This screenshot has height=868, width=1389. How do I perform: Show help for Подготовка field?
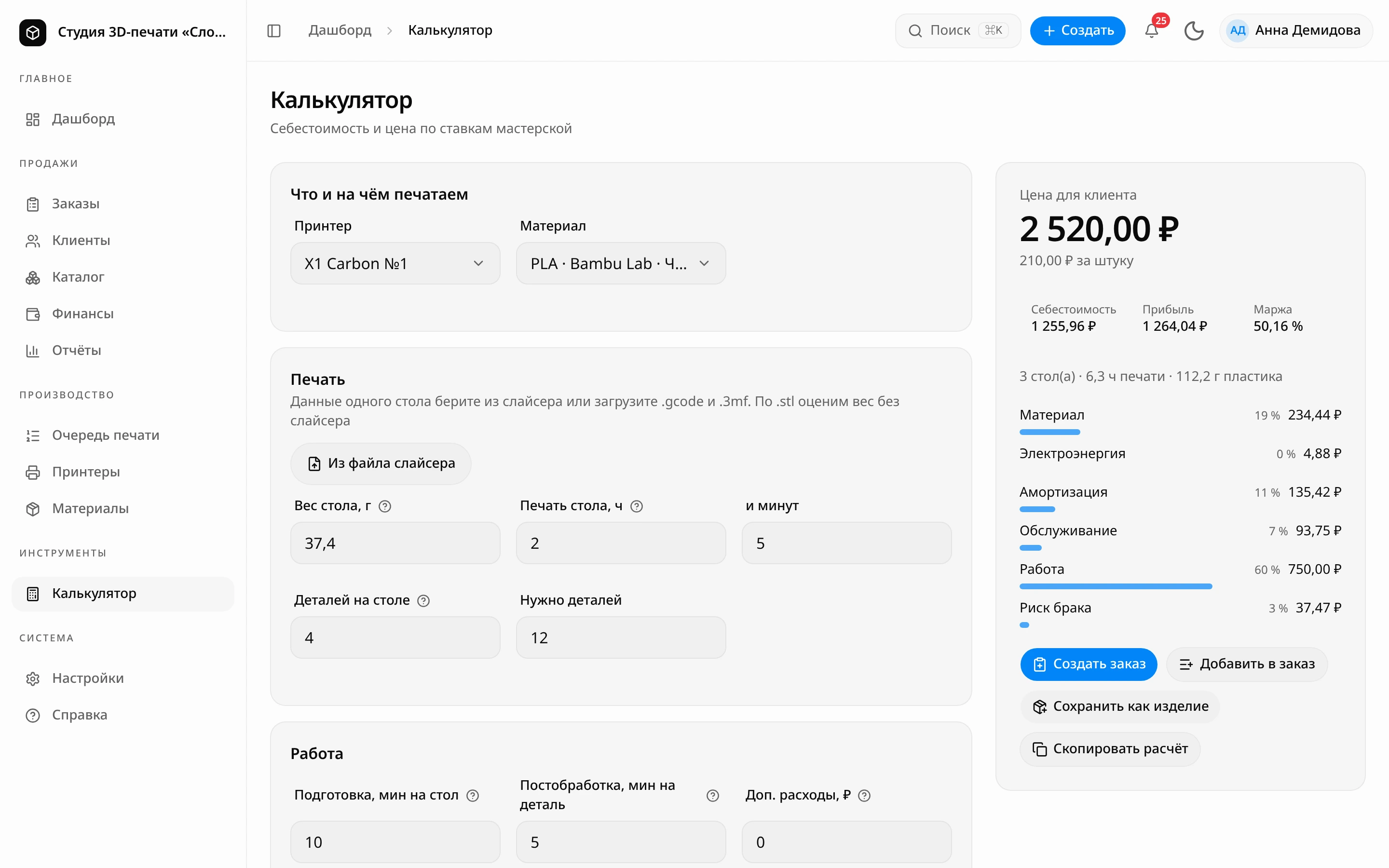point(472,796)
